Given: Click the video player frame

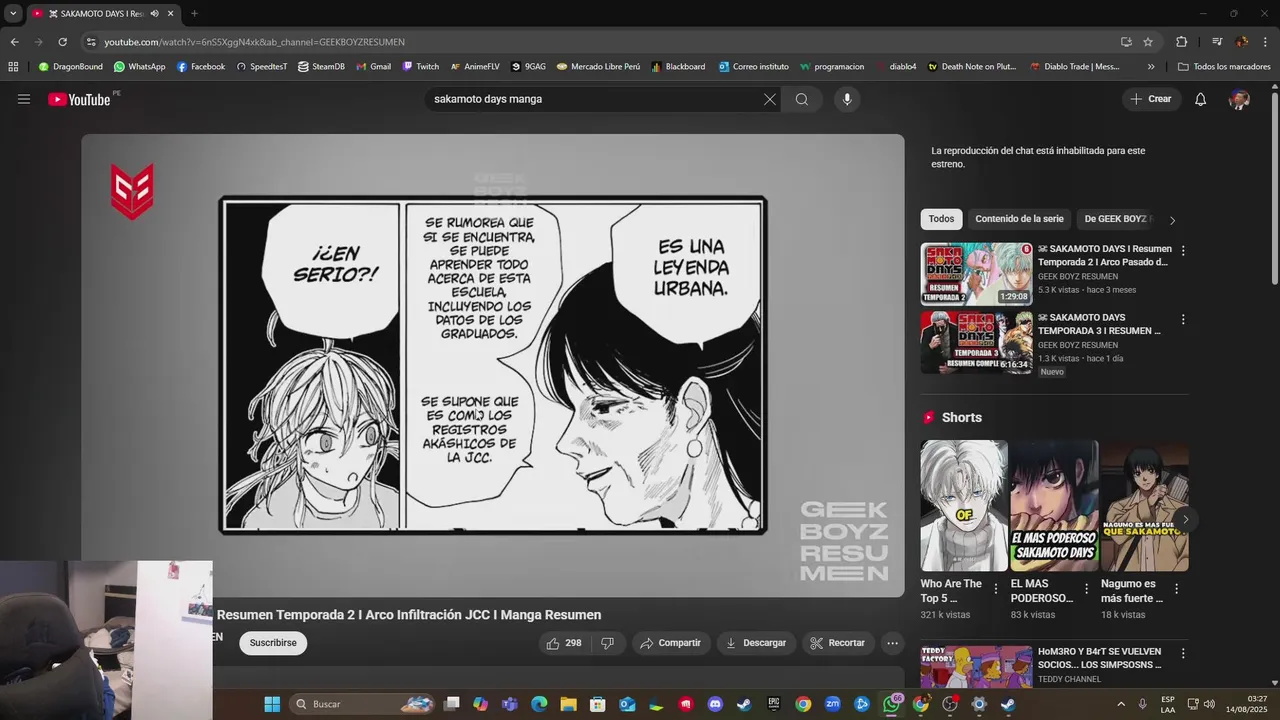Looking at the screenshot, I should click(493, 365).
